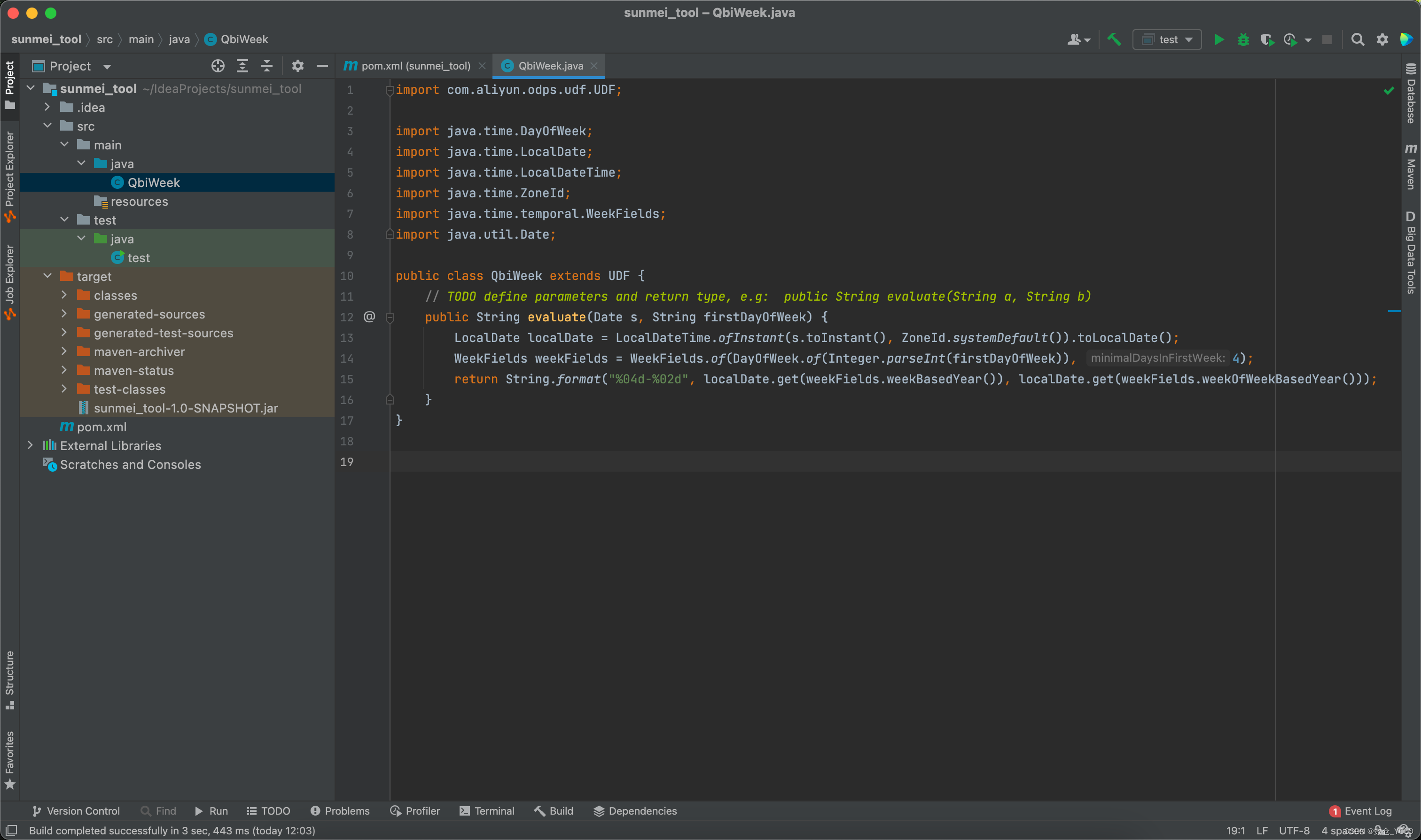
Task: Open the Terminal tool window
Action: coord(487,810)
